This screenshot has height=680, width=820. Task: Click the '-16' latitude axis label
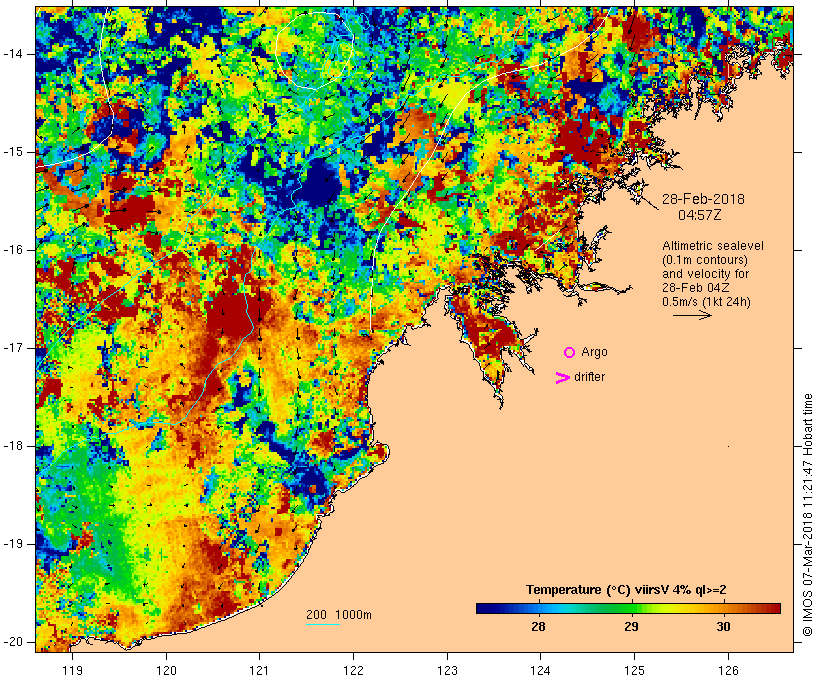coord(13,250)
